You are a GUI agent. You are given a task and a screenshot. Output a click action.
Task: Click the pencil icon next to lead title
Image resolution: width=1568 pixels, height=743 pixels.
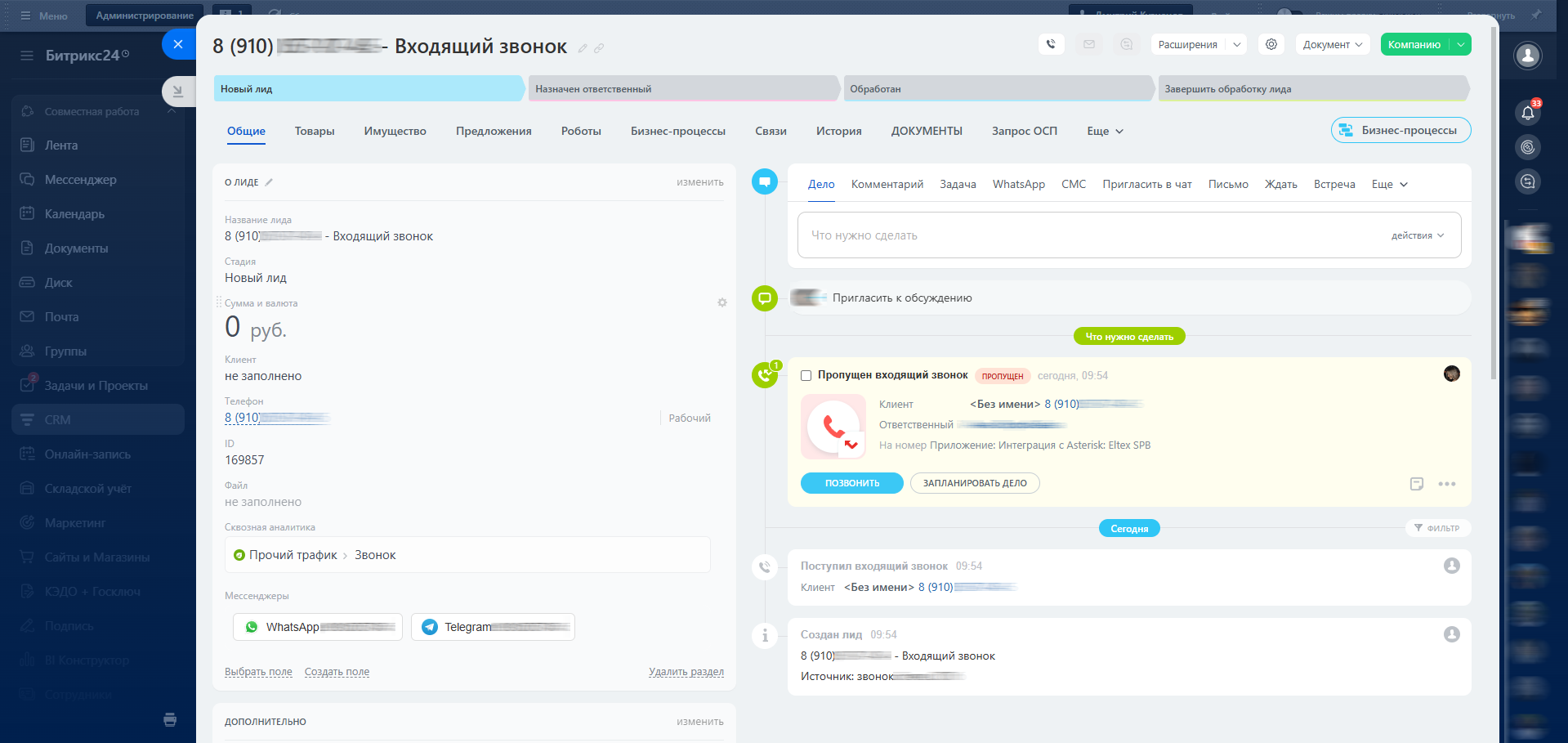pyautogui.click(x=583, y=48)
